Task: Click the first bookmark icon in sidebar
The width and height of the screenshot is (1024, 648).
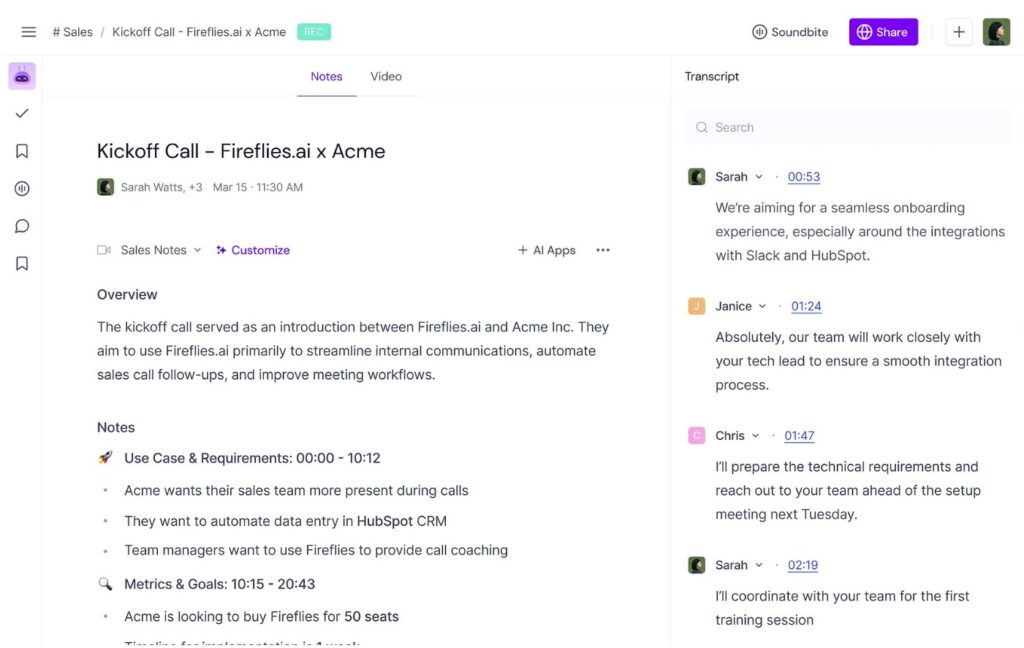Action: [22, 151]
